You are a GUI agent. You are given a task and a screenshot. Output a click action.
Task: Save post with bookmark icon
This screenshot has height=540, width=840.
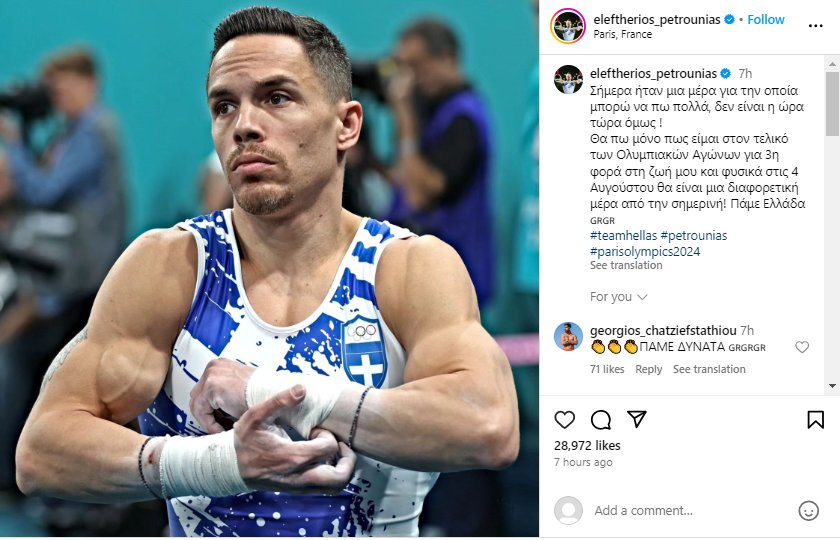tap(815, 419)
